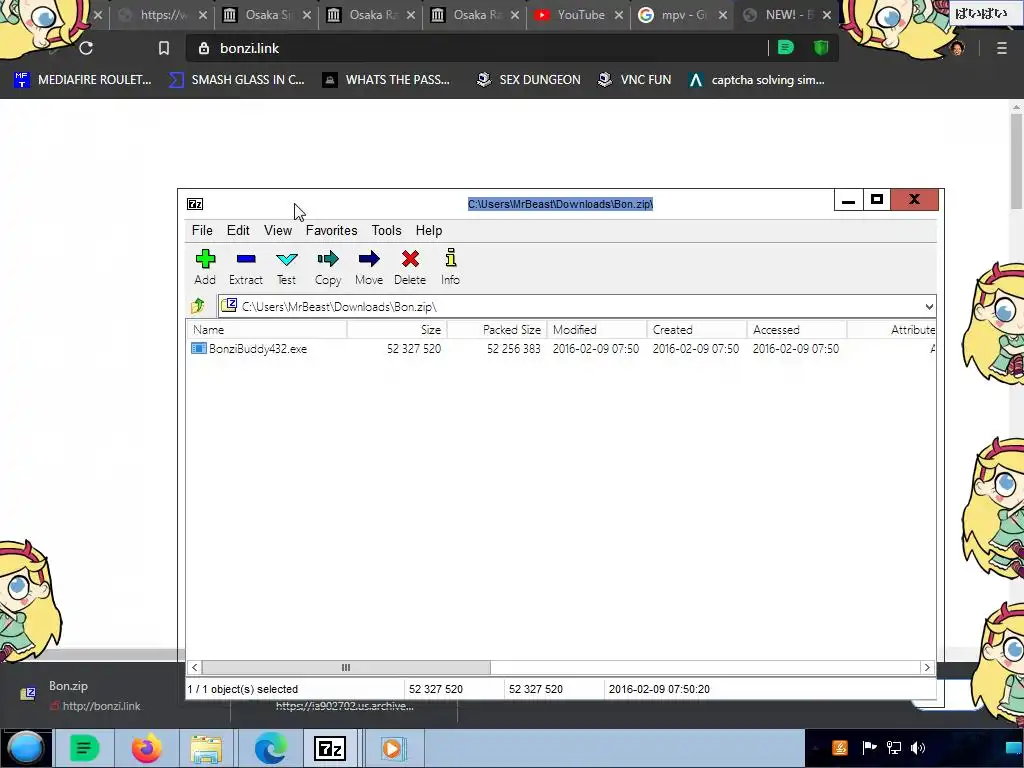The width and height of the screenshot is (1024, 768).
Task: Open the Action Center flag tray icon
Action: 869,748
